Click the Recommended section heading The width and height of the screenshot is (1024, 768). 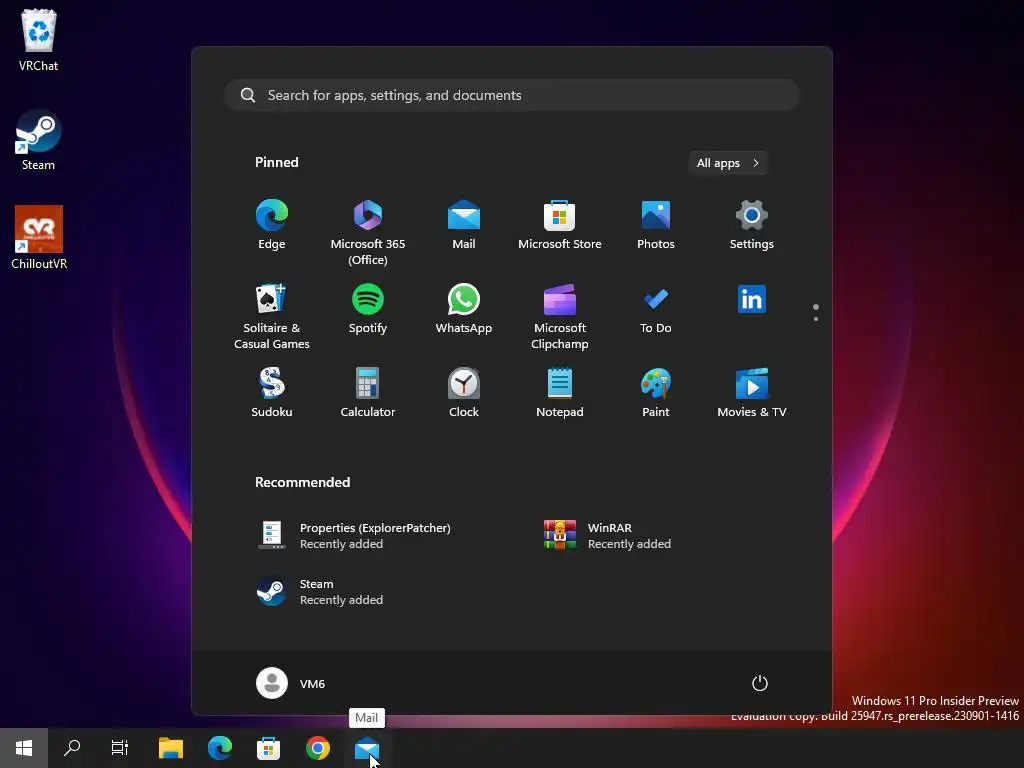(x=302, y=482)
